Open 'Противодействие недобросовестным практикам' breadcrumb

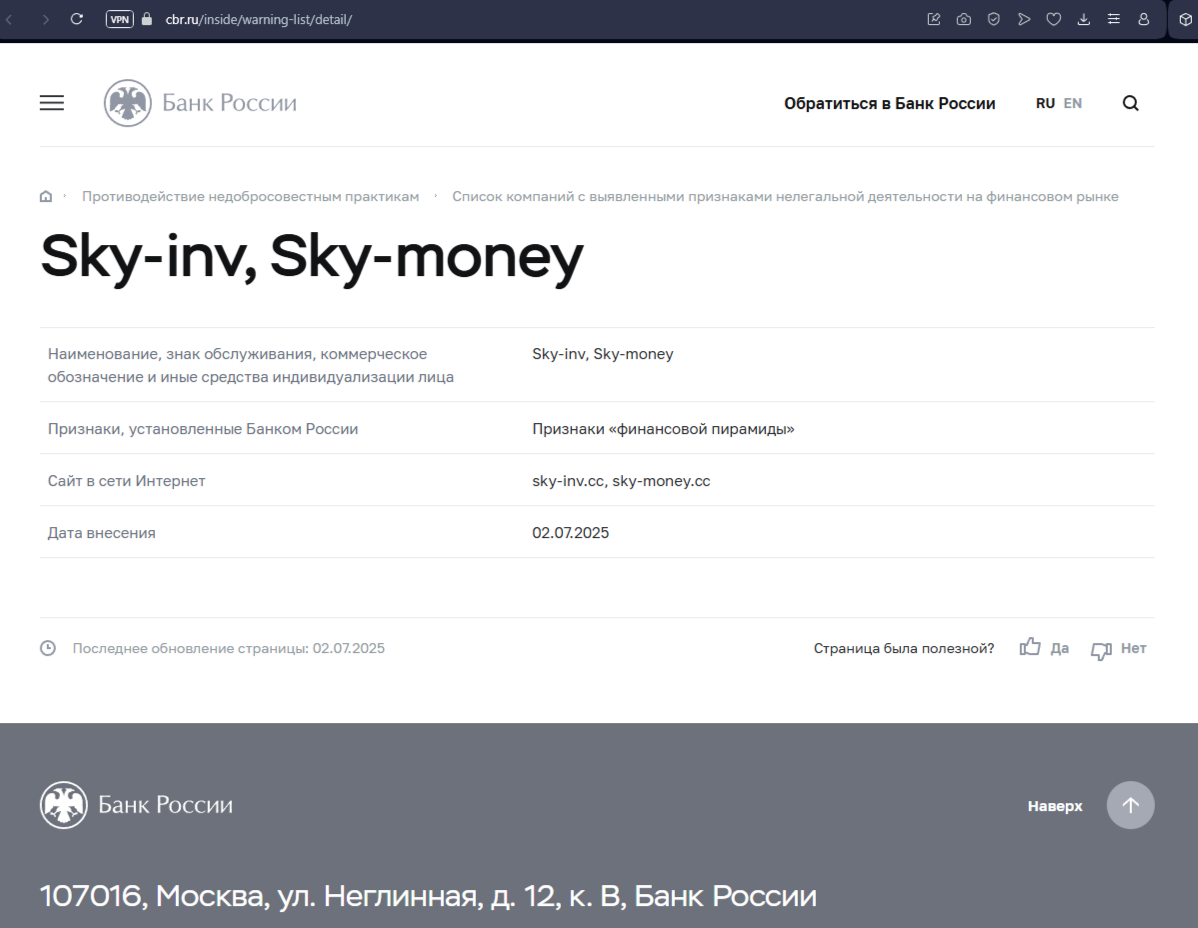tap(251, 196)
